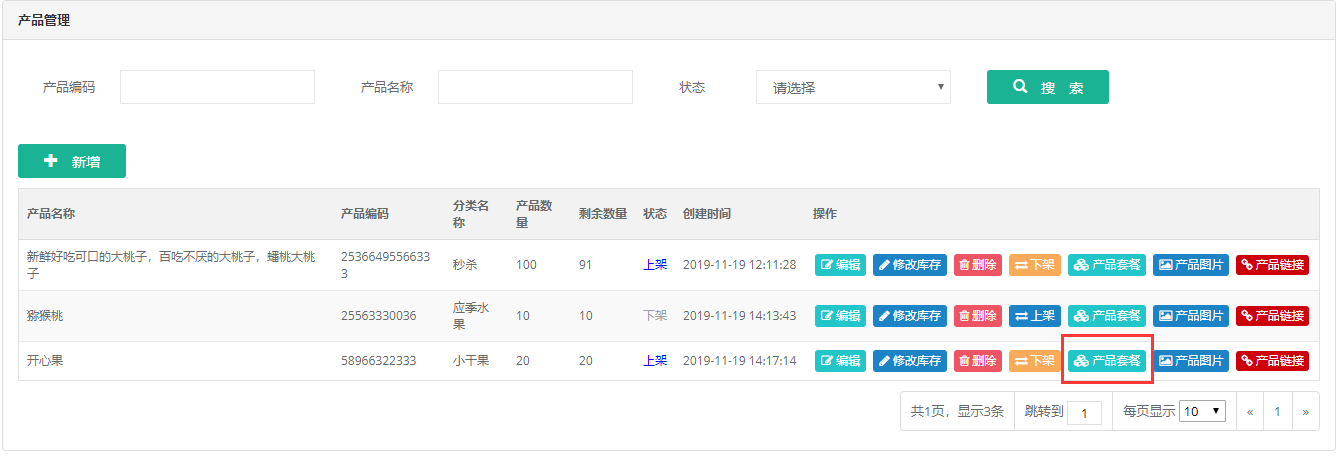Click 修改库存 for 开心果
The image size is (1339, 456).
[x=910, y=361]
